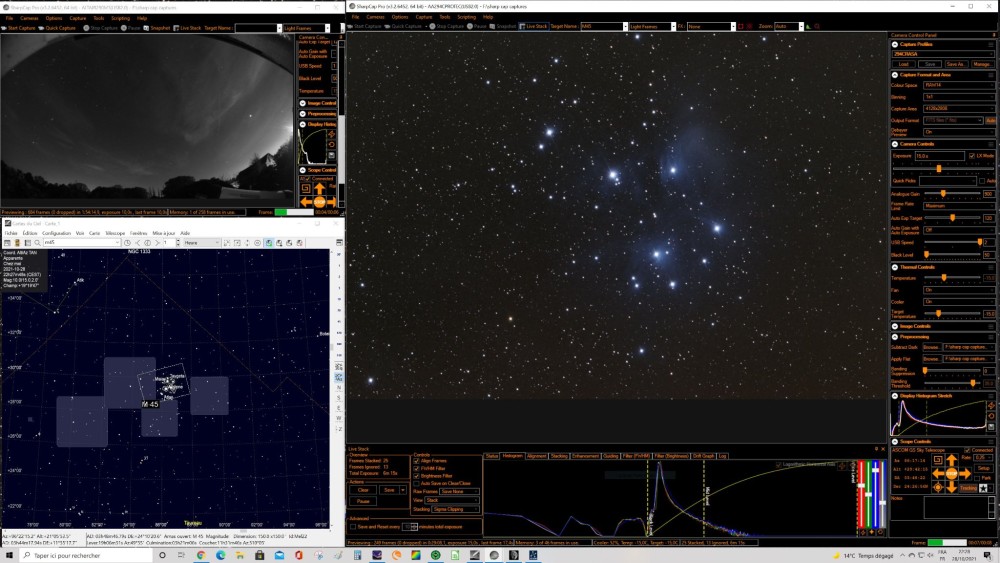The width and height of the screenshot is (1000, 563).
Task: Click the scope move up arrow
Action: 952,458
